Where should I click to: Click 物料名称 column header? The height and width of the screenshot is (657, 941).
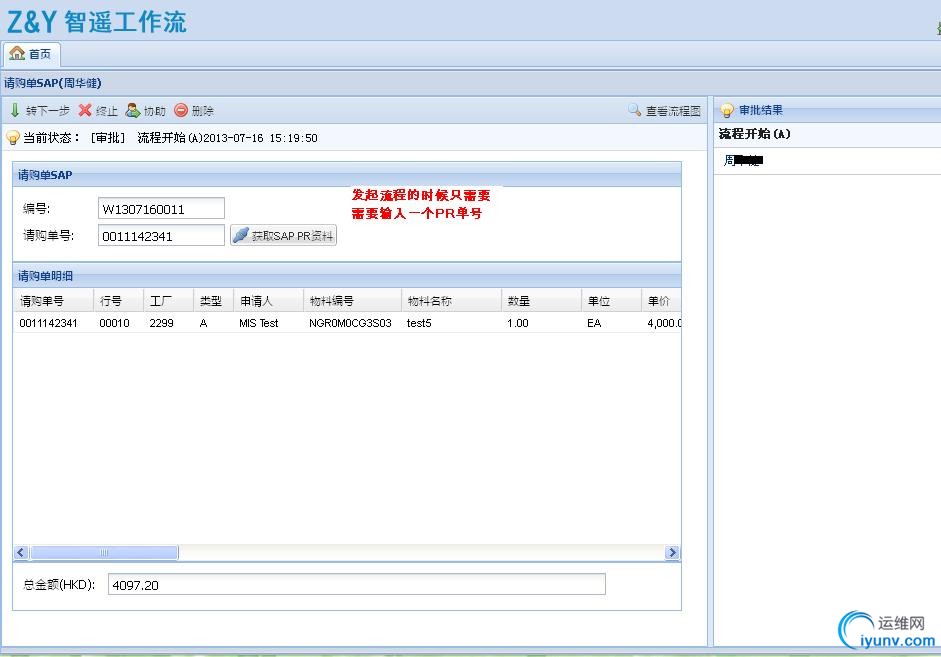(451, 301)
